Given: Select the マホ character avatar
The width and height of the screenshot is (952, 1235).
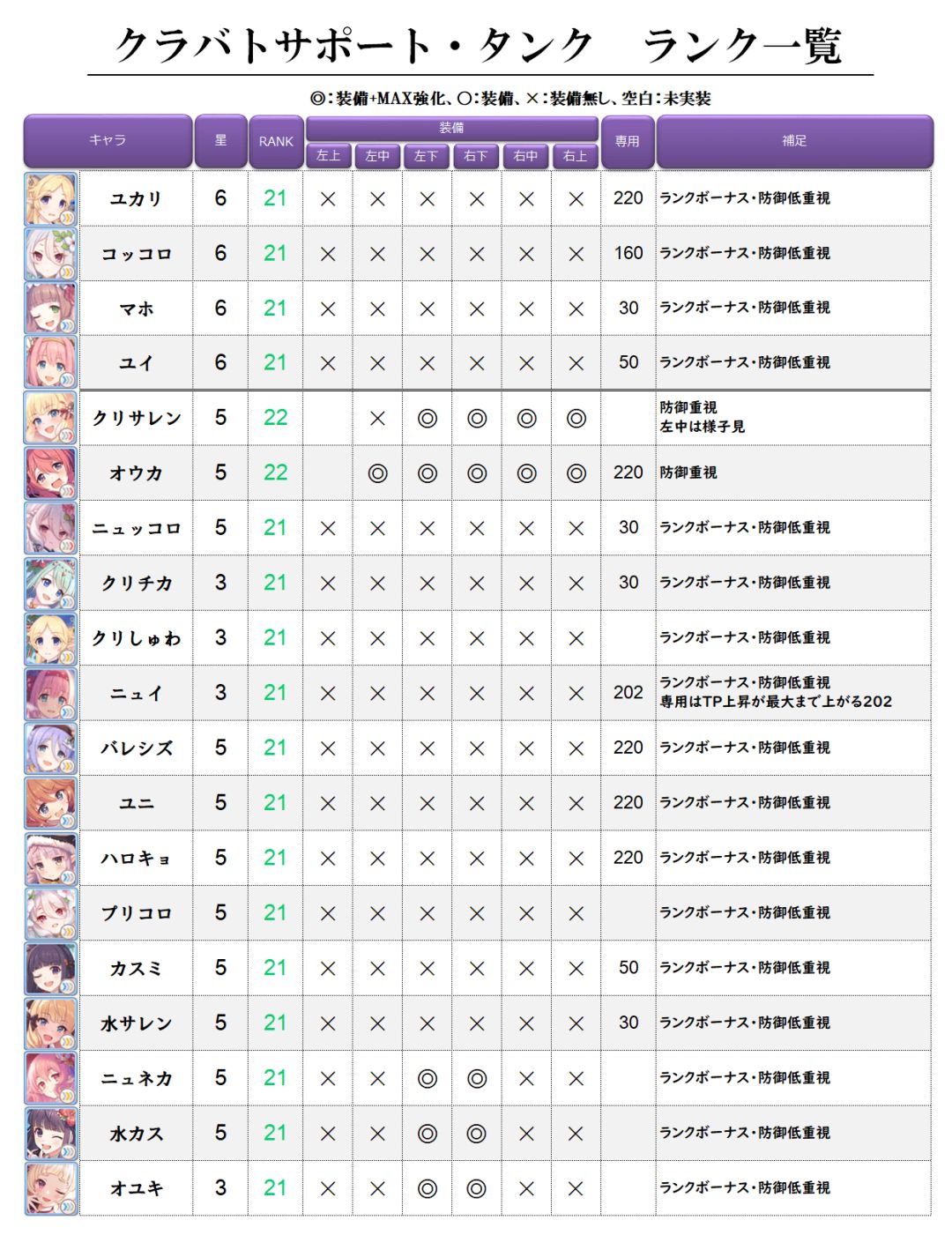Looking at the screenshot, I should pyautogui.click(x=51, y=309).
